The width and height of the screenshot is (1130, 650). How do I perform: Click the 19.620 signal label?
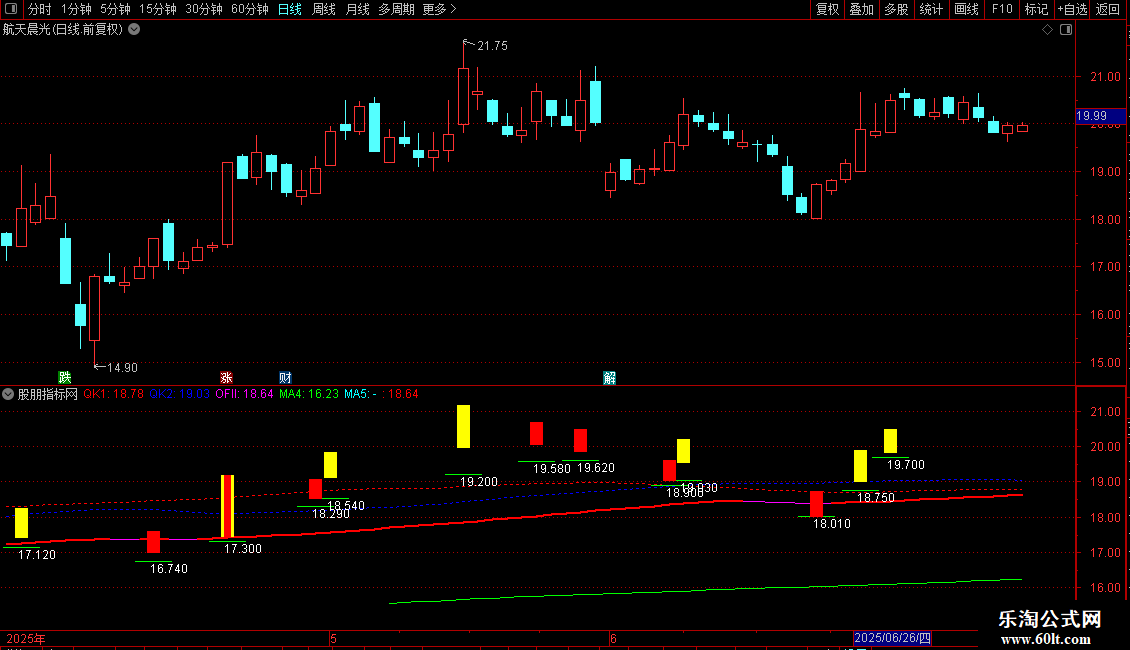pyautogui.click(x=596, y=468)
